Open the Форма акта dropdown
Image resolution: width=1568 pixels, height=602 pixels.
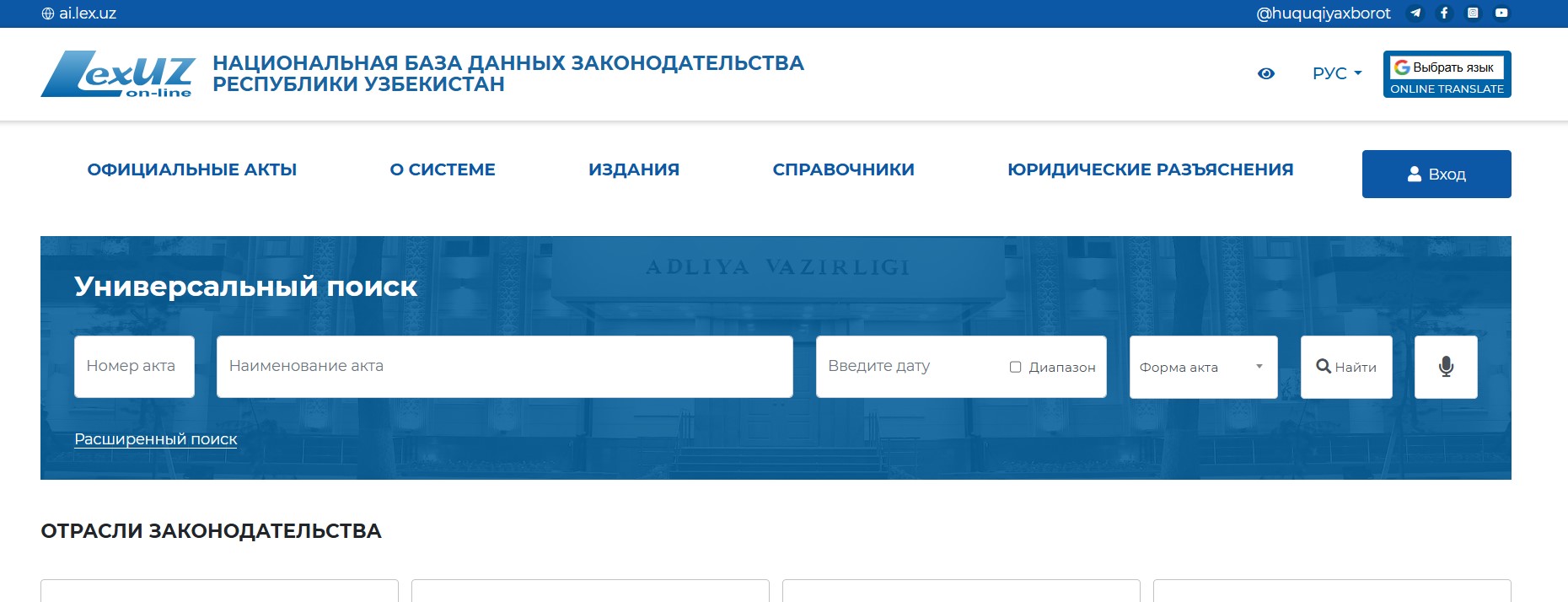[x=1203, y=367]
